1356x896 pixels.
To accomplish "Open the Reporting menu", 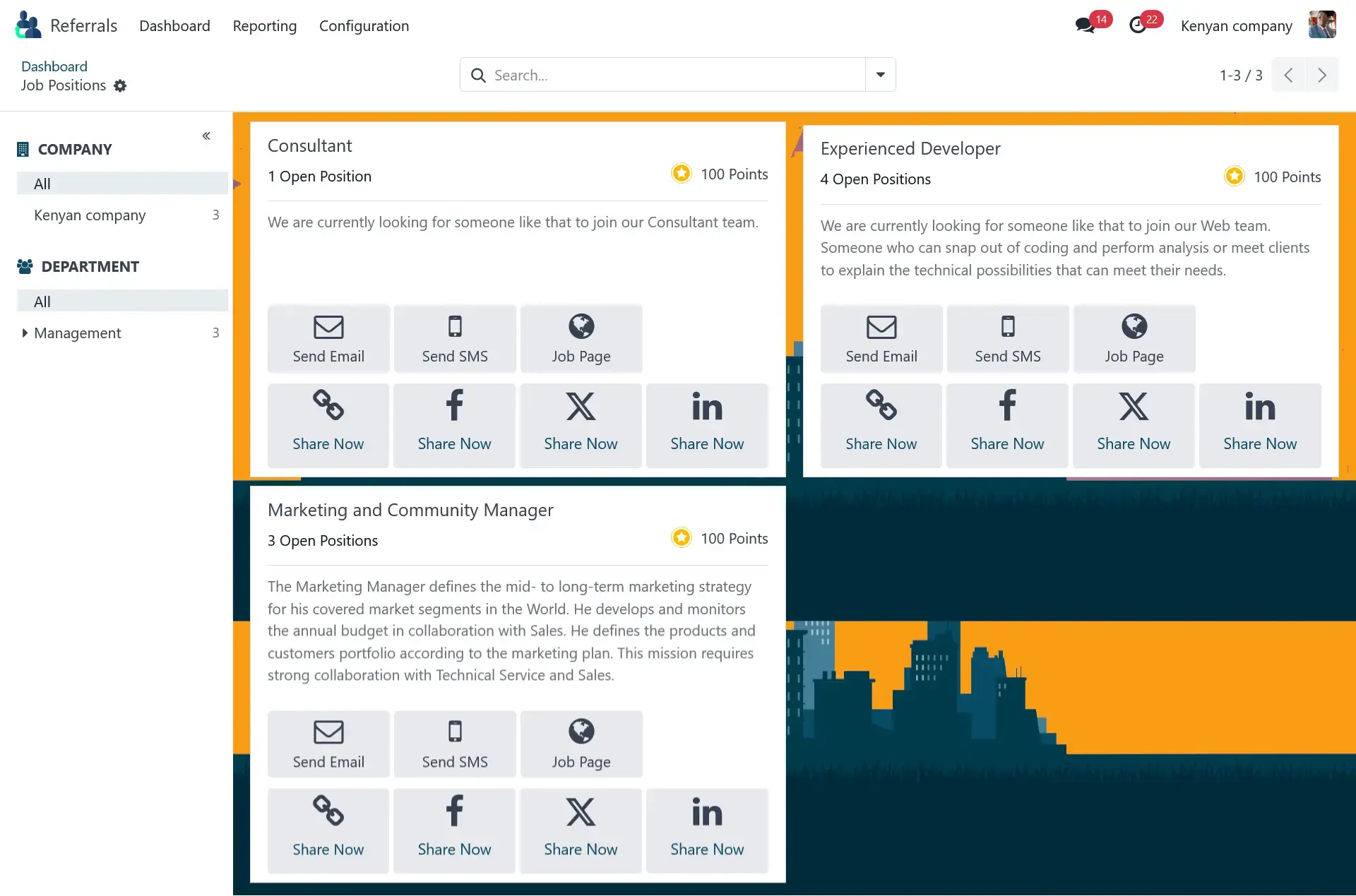I will coord(264,26).
